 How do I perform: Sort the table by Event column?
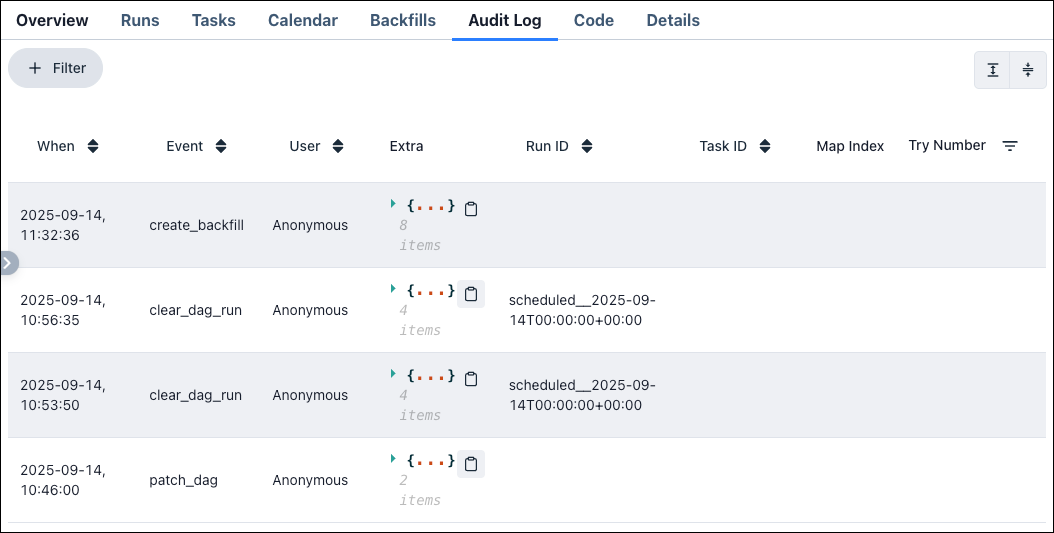[221, 146]
